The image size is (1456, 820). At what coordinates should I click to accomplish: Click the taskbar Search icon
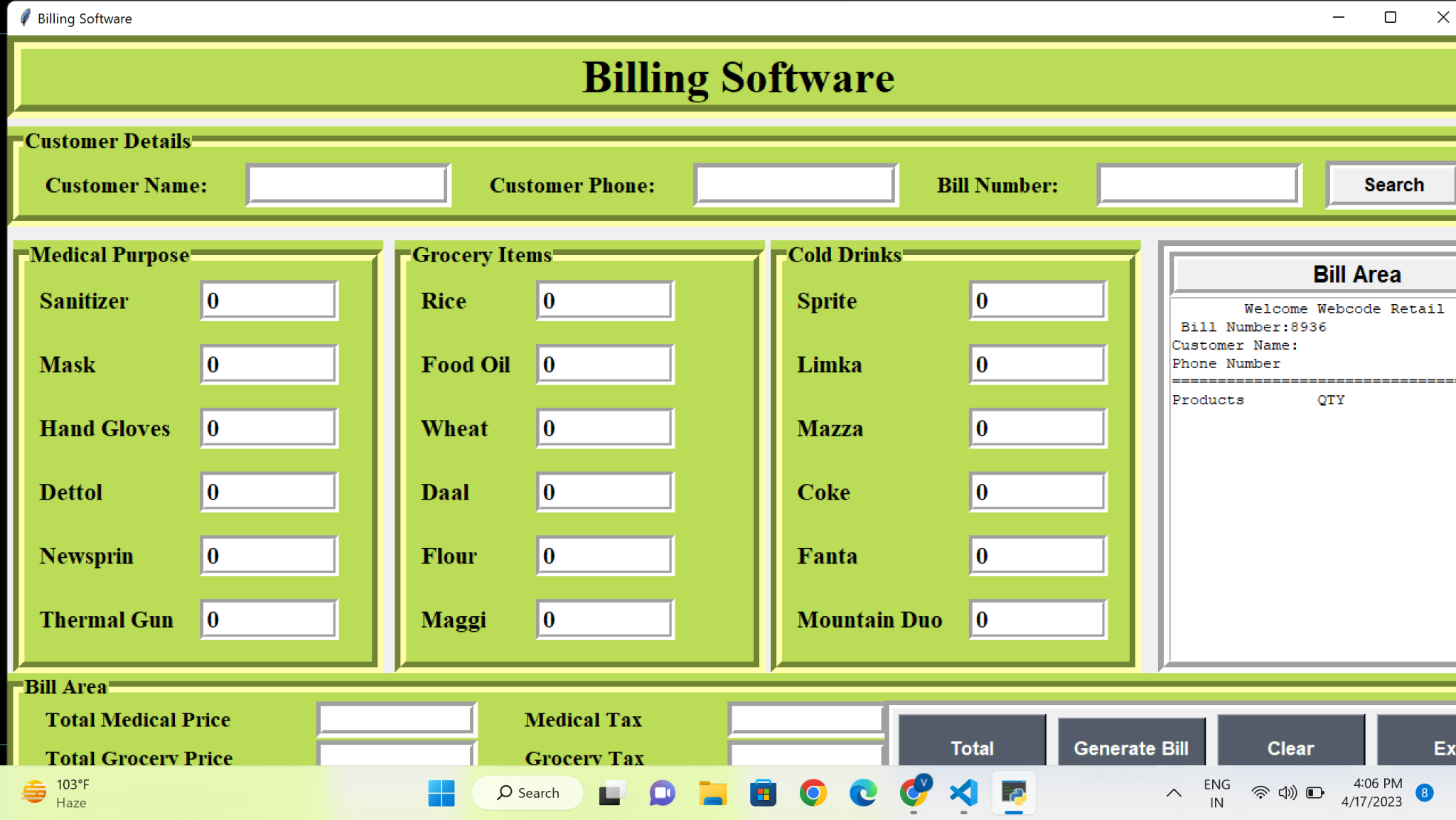(527, 792)
